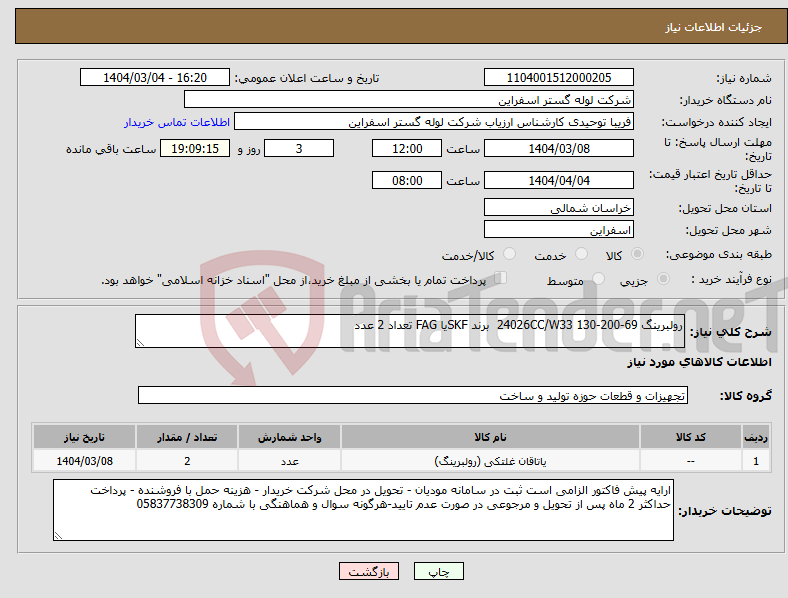Screen dimensions: 788x598
Task: Click the unit cell عدد in table
Action: tap(289, 461)
